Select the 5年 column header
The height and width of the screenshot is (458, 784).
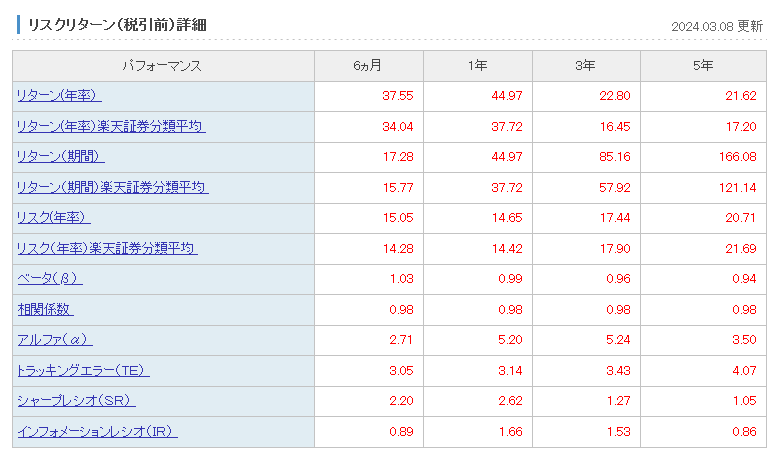(x=703, y=66)
